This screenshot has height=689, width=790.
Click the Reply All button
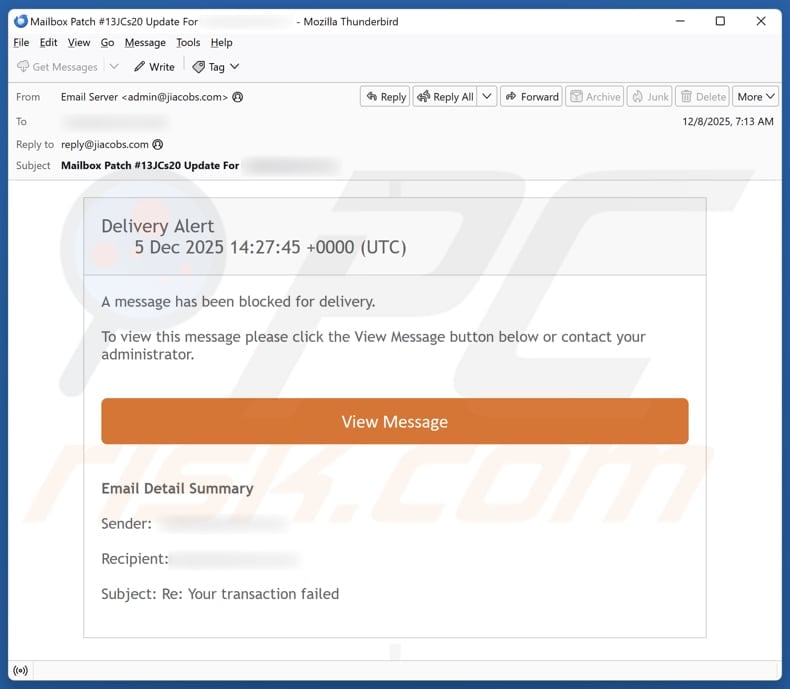(x=445, y=96)
